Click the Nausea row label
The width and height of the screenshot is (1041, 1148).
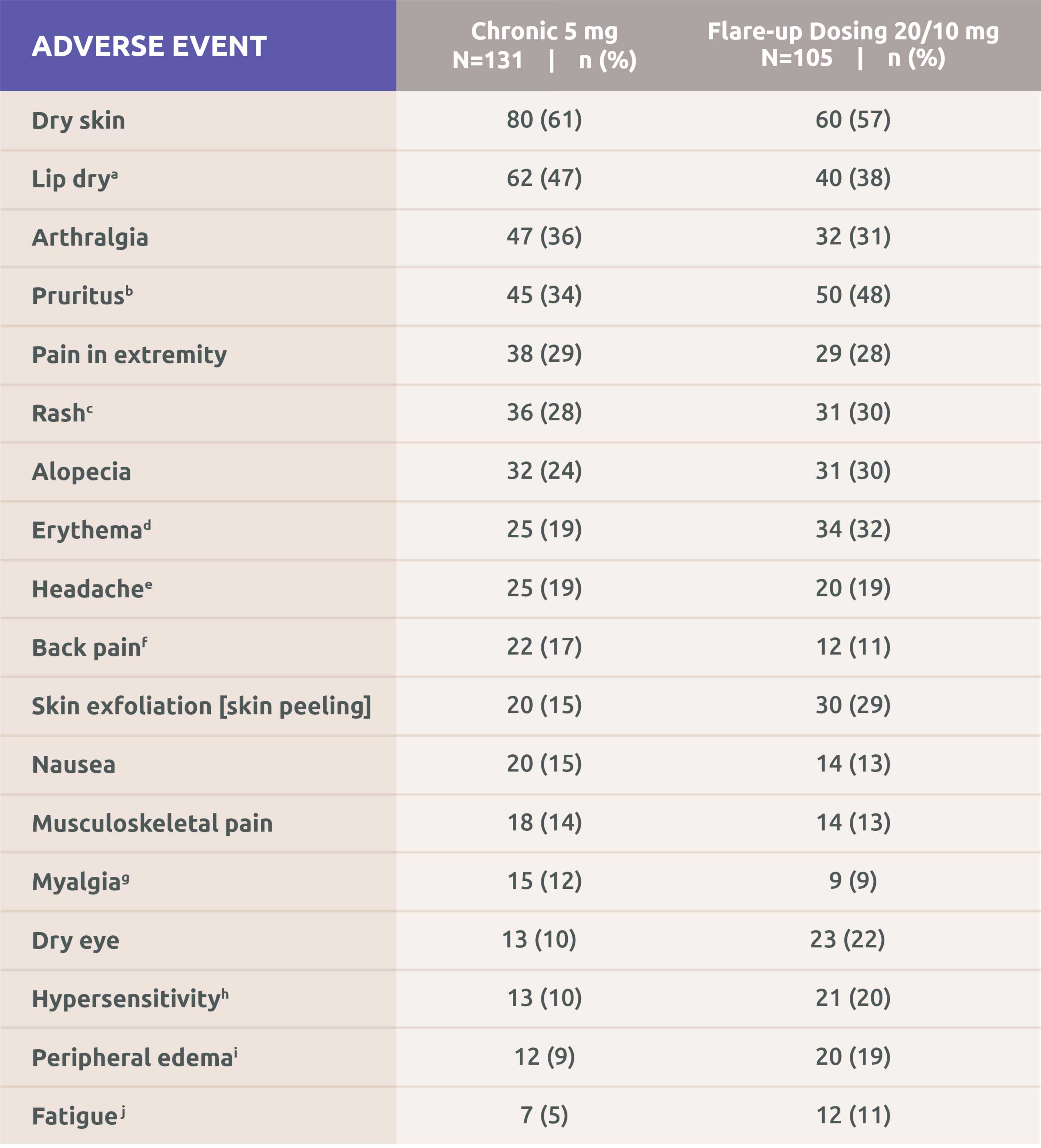[73, 765]
